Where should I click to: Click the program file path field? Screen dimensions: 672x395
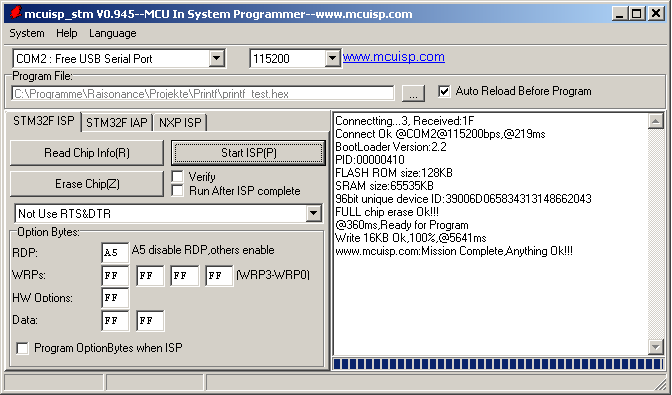[x=203, y=93]
